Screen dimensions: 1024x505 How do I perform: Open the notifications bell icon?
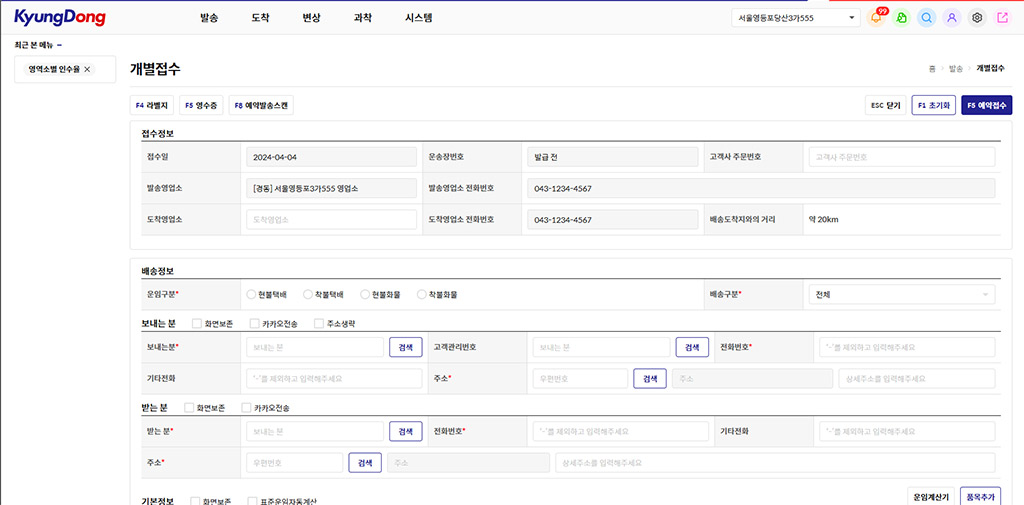point(876,18)
